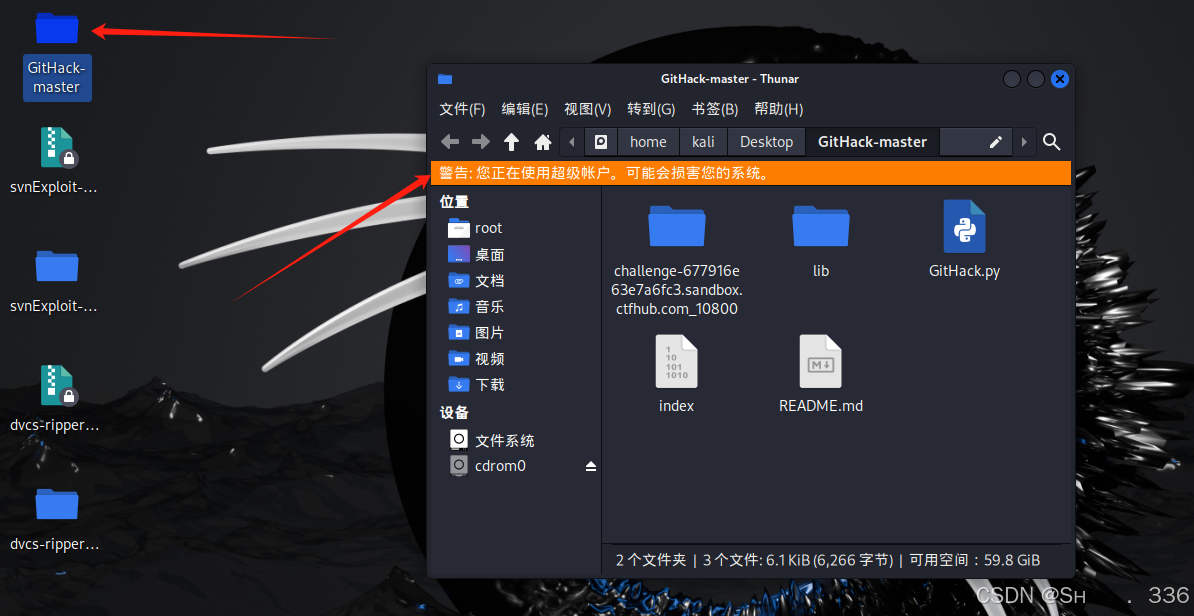The width and height of the screenshot is (1194, 616).
Task: Click the Thunar window folder icon in titlebar
Action: coord(445,78)
